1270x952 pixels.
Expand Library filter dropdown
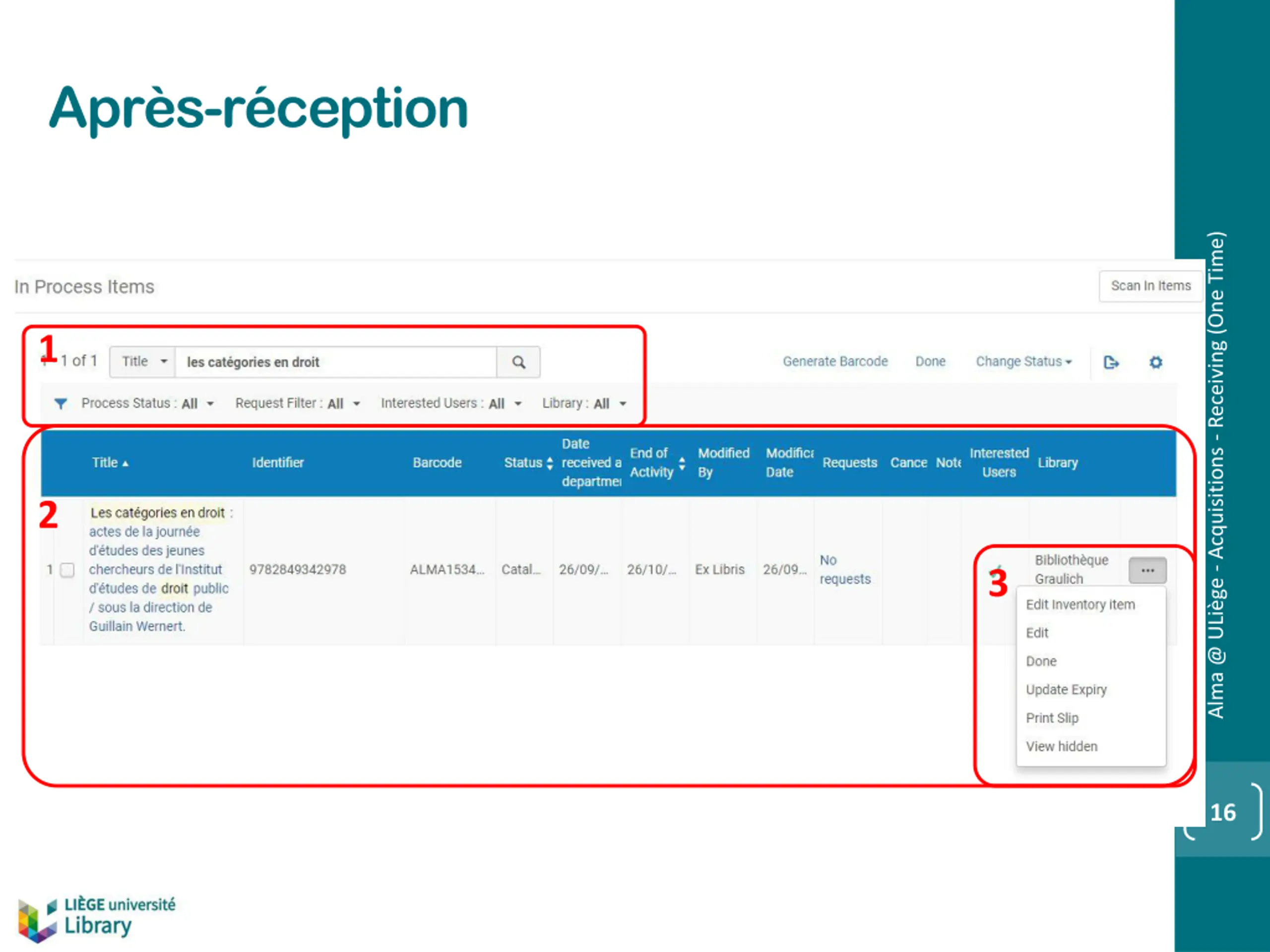click(x=584, y=404)
